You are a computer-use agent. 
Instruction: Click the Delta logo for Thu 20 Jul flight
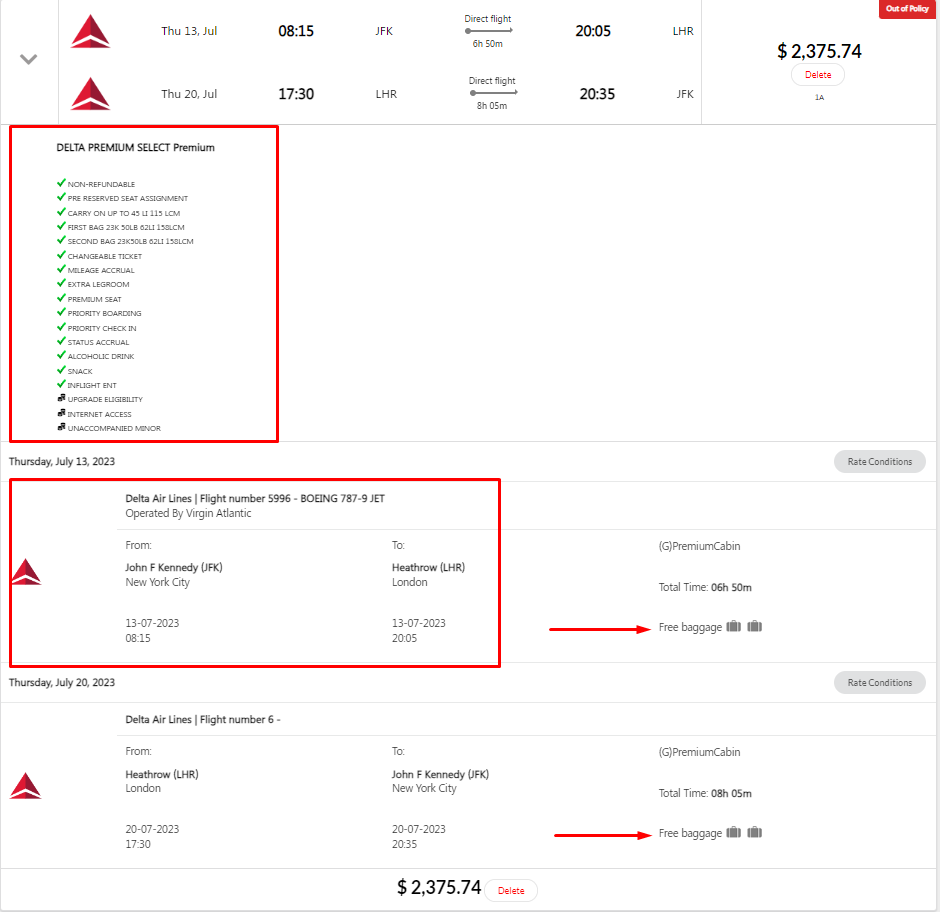point(90,94)
